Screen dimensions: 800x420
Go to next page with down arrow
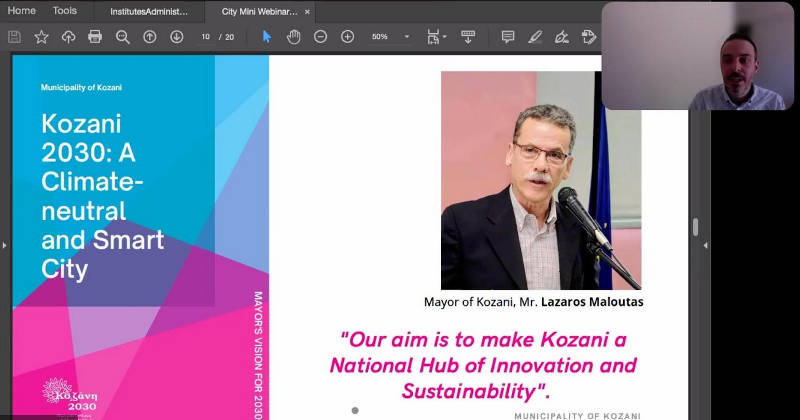click(176, 37)
